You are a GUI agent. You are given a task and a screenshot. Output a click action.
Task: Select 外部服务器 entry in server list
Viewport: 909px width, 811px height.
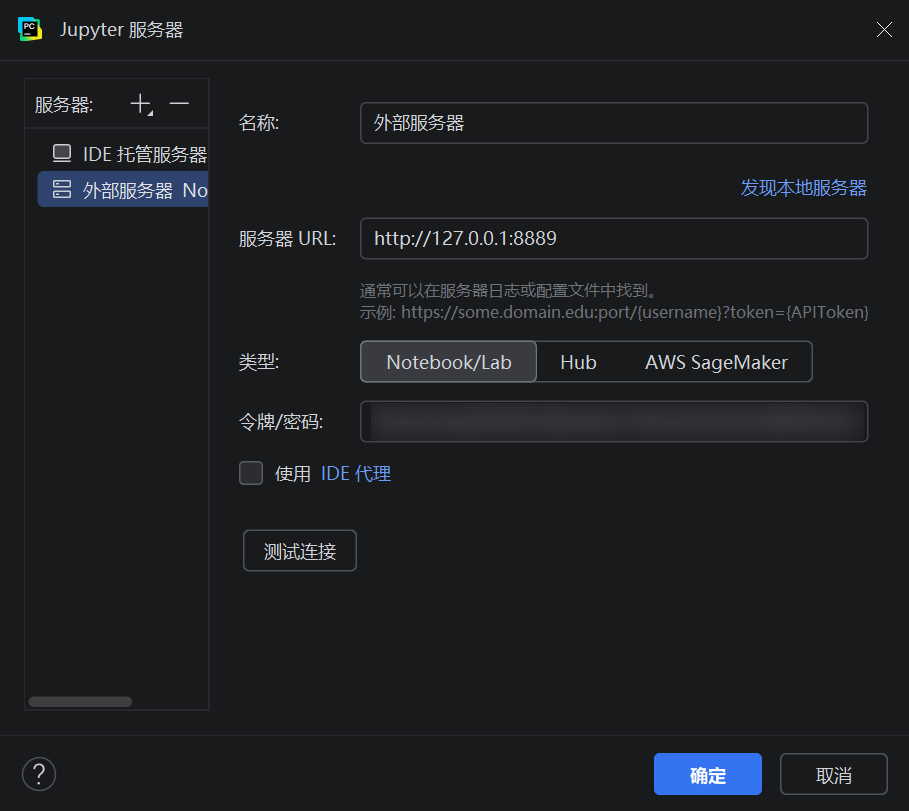pyautogui.click(x=123, y=190)
